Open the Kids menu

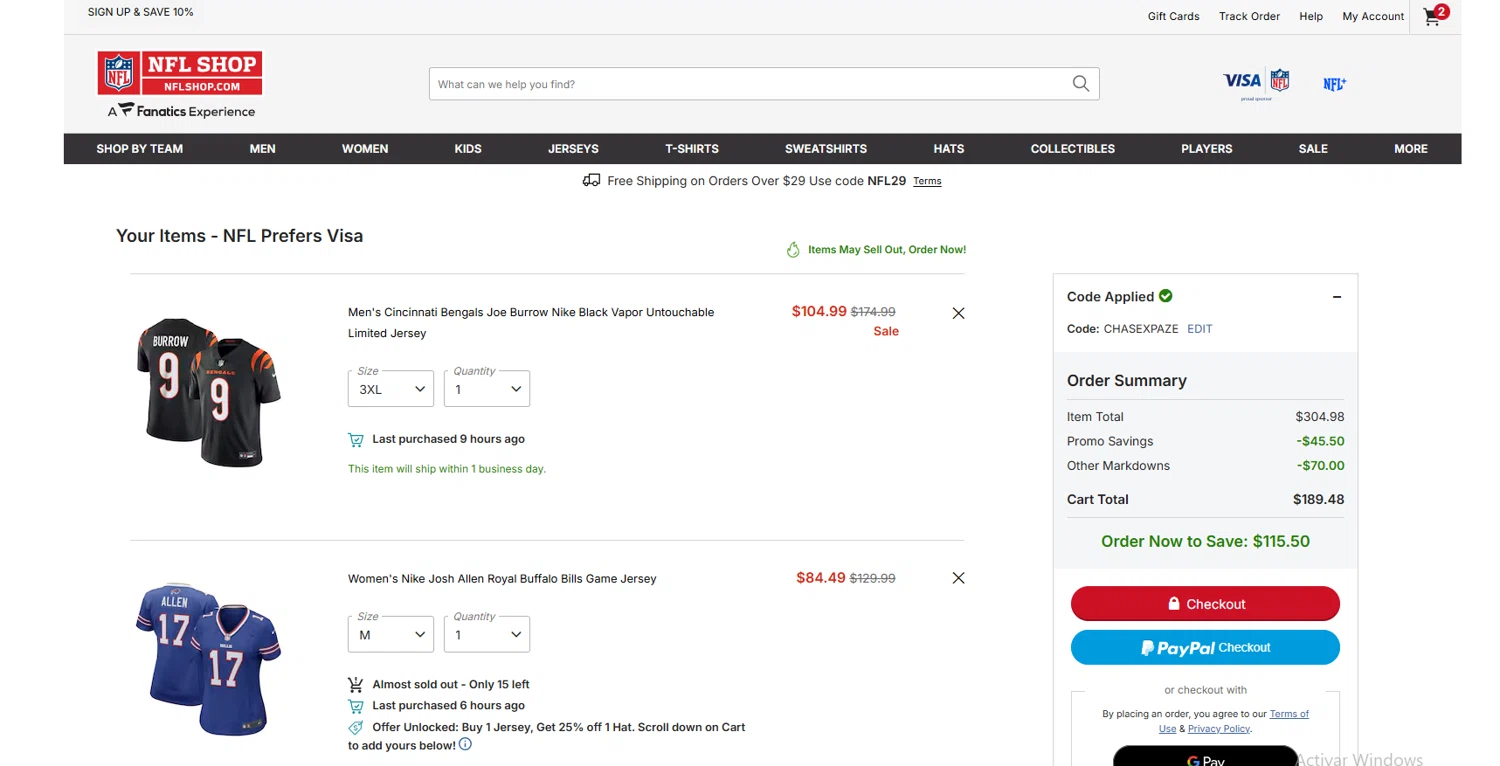click(468, 149)
